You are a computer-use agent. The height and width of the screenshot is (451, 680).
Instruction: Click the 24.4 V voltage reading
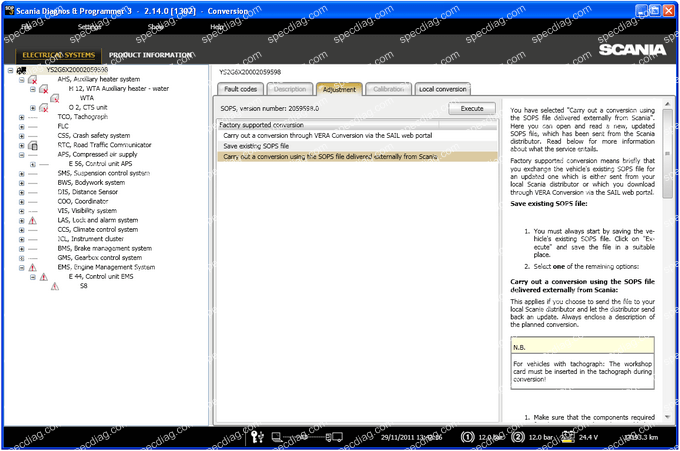click(588, 437)
